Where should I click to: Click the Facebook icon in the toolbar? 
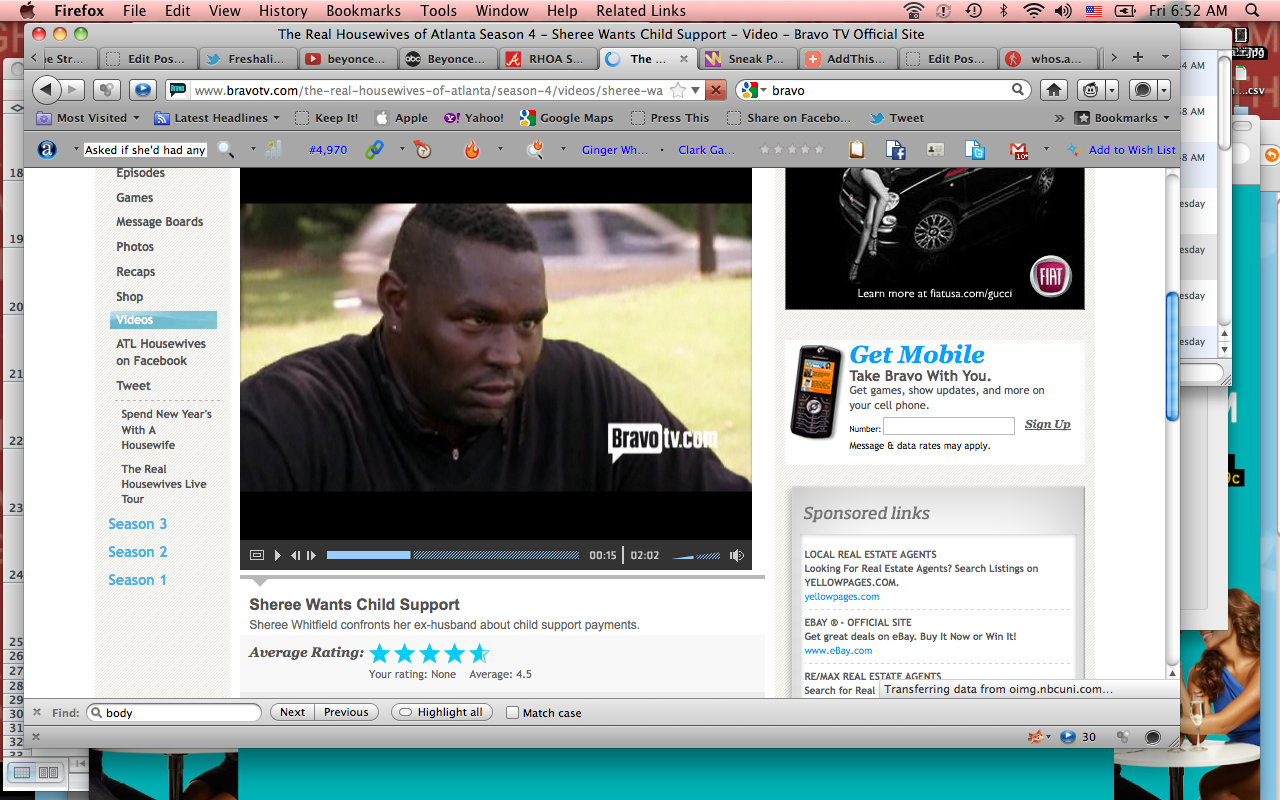pos(895,150)
